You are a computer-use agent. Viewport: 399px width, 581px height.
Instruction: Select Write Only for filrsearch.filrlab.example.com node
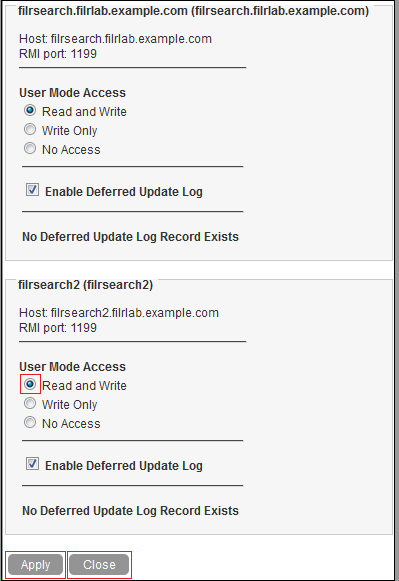pos(30,129)
